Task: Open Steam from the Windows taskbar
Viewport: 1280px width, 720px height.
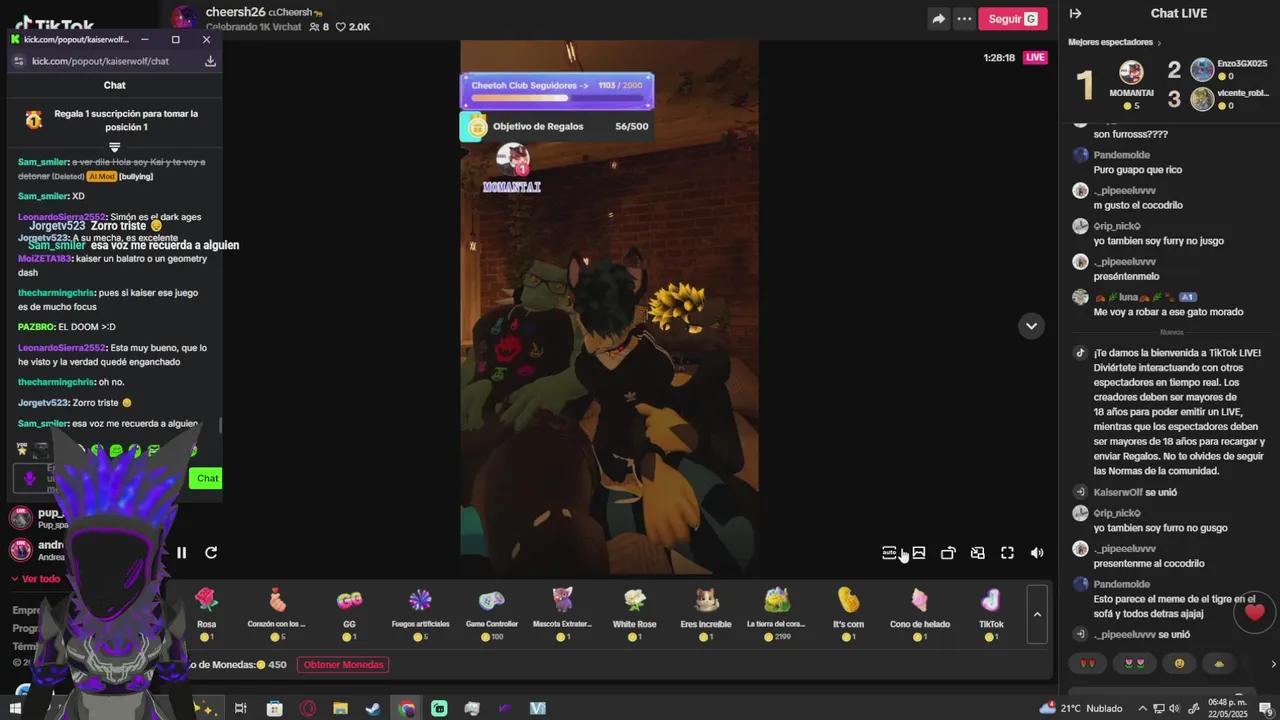Action: (373, 709)
